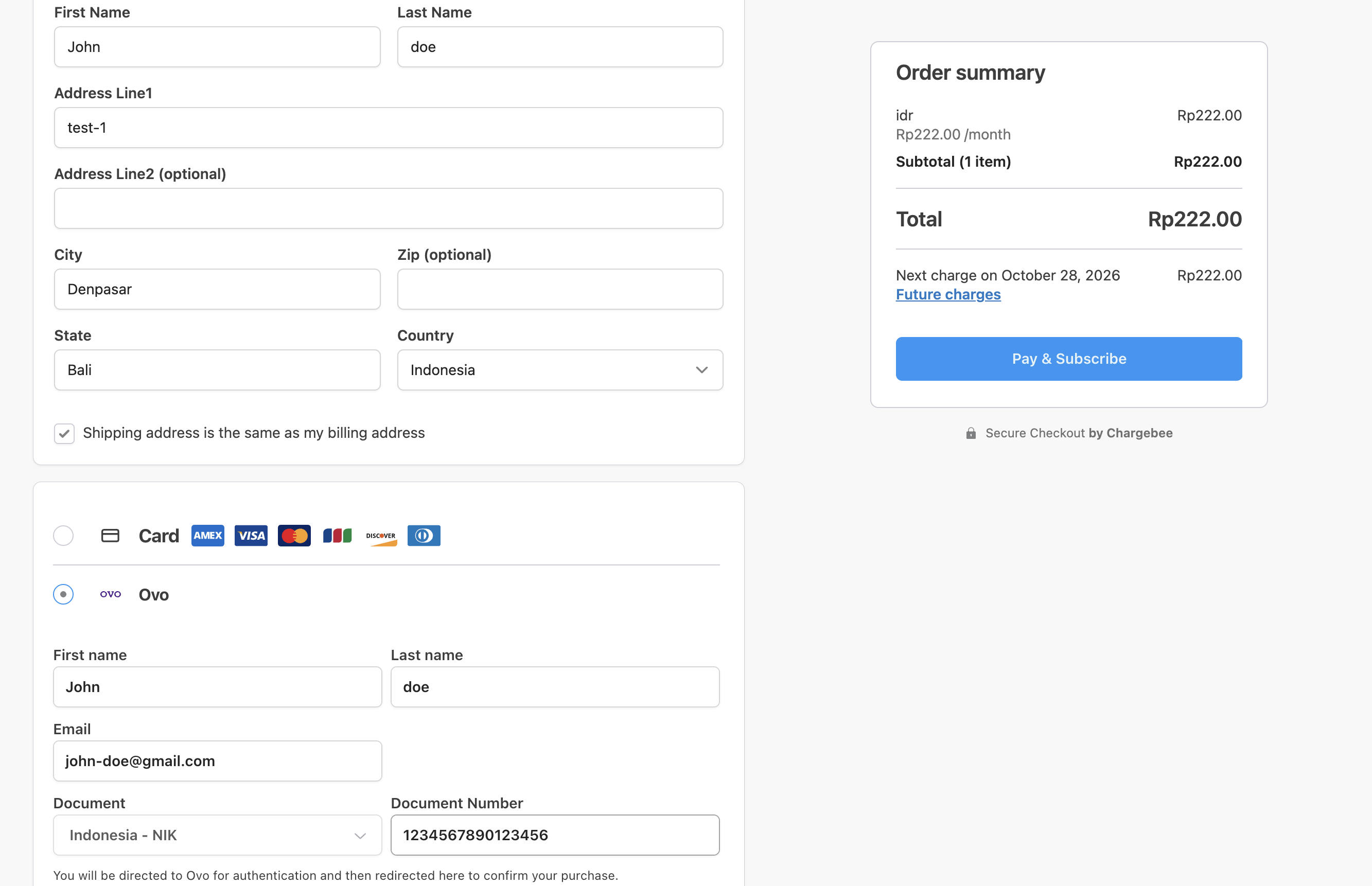
Task: Click the Rp222.00 /month text
Action: click(953, 135)
